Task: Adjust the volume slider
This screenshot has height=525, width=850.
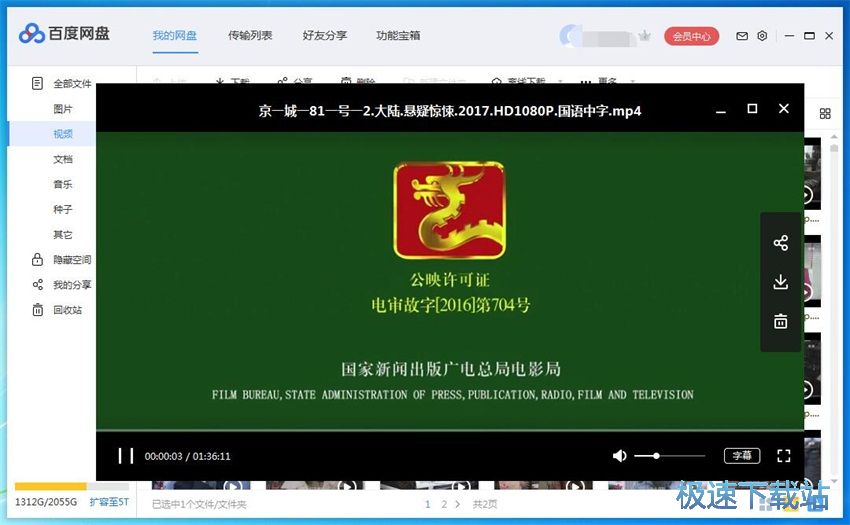Action: (669, 456)
